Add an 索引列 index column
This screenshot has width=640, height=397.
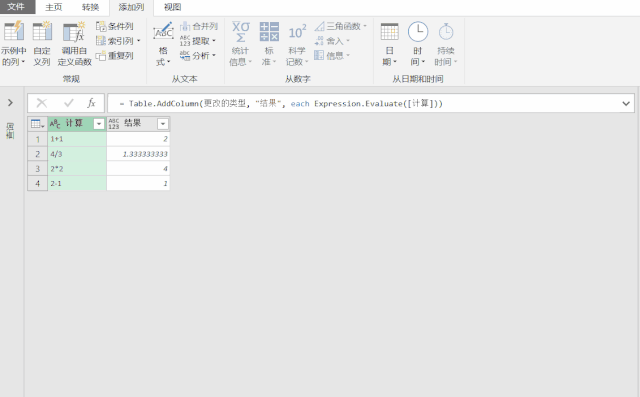115,41
